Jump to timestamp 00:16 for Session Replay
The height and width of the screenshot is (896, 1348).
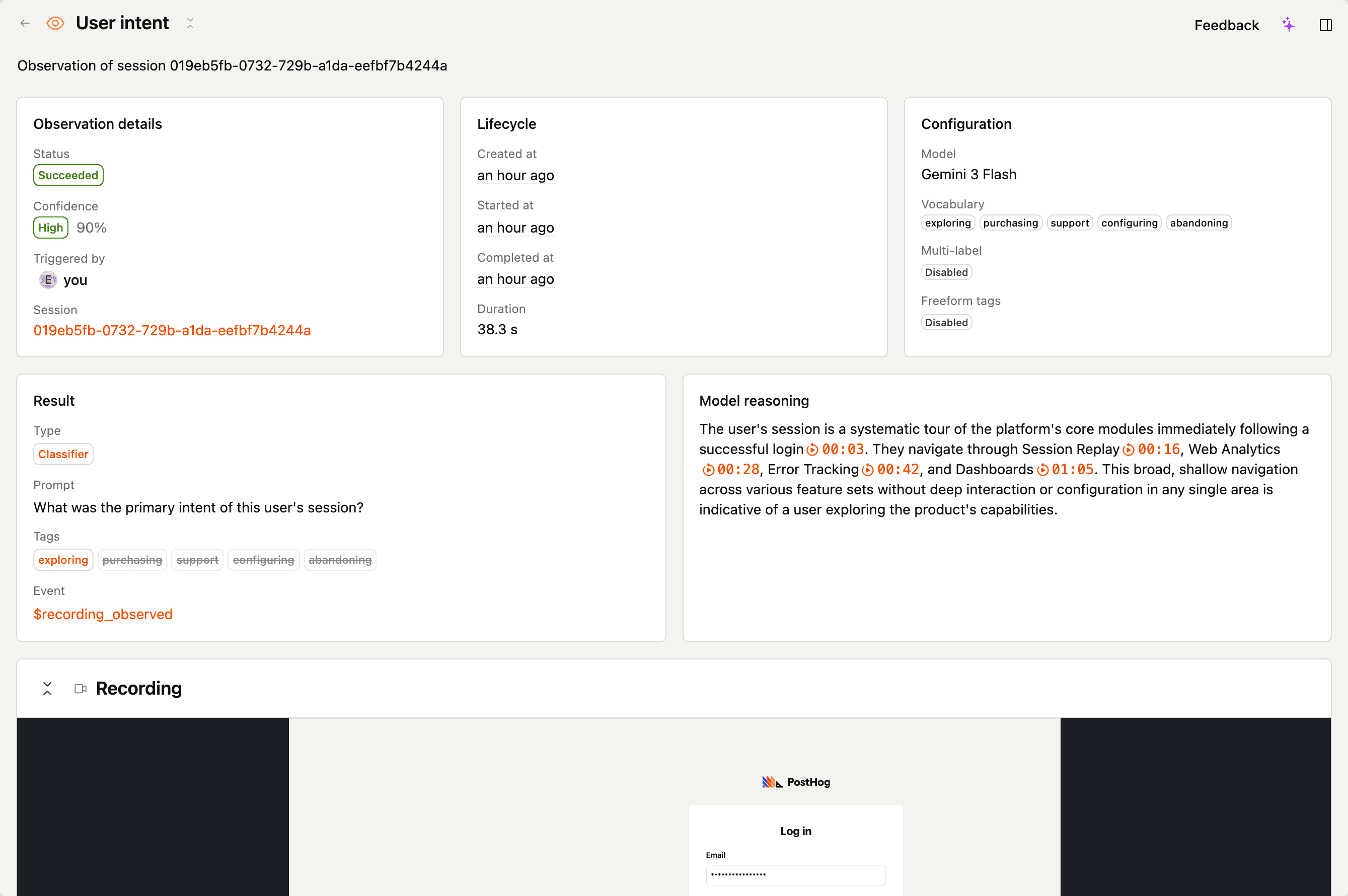(1151, 449)
